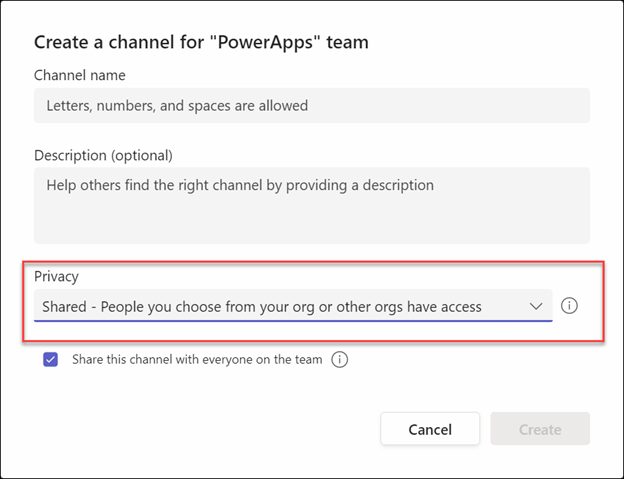Click the 'Description (optional)' label
Image resolution: width=624 pixels, height=479 pixels.
[103, 155]
